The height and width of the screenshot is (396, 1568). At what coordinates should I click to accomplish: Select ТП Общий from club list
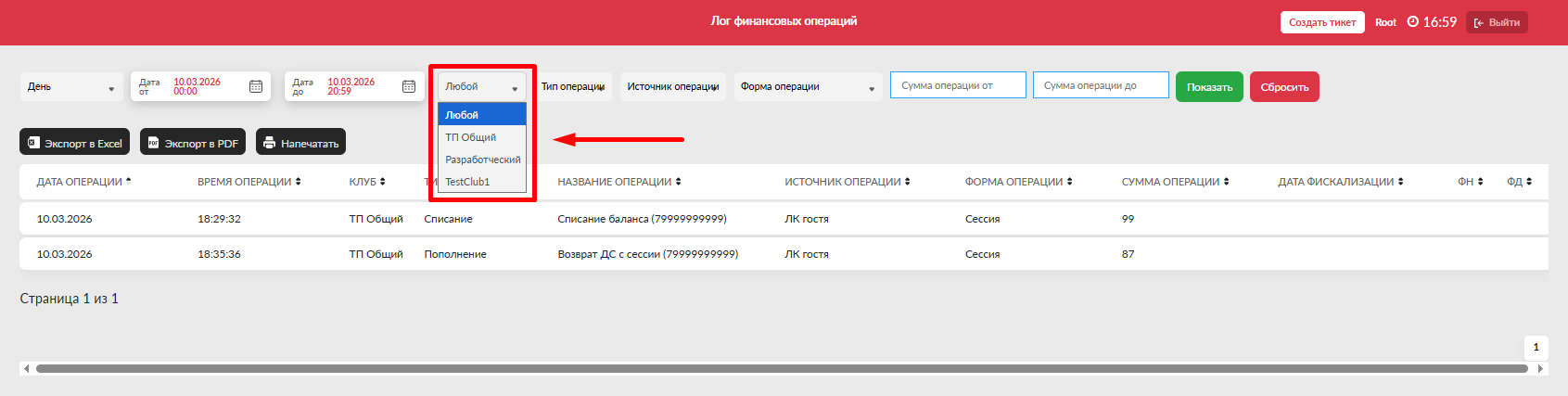(x=471, y=137)
